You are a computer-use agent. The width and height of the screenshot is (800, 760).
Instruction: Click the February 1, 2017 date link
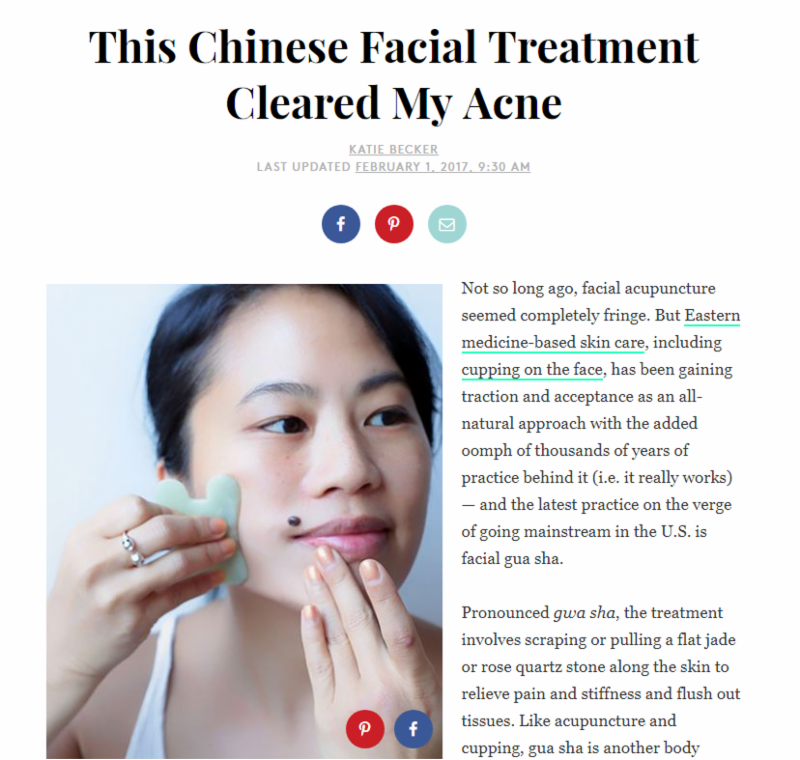pos(443,167)
